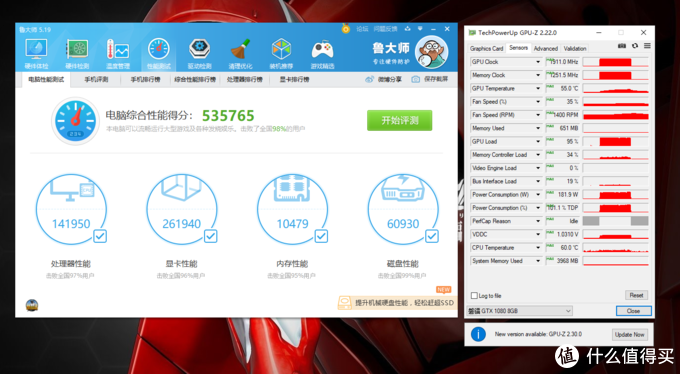Click the small badge icon at Ludashi bottom-left
Image resolution: width=680 pixels, height=374 pixels.
click(x=32, y=305)
